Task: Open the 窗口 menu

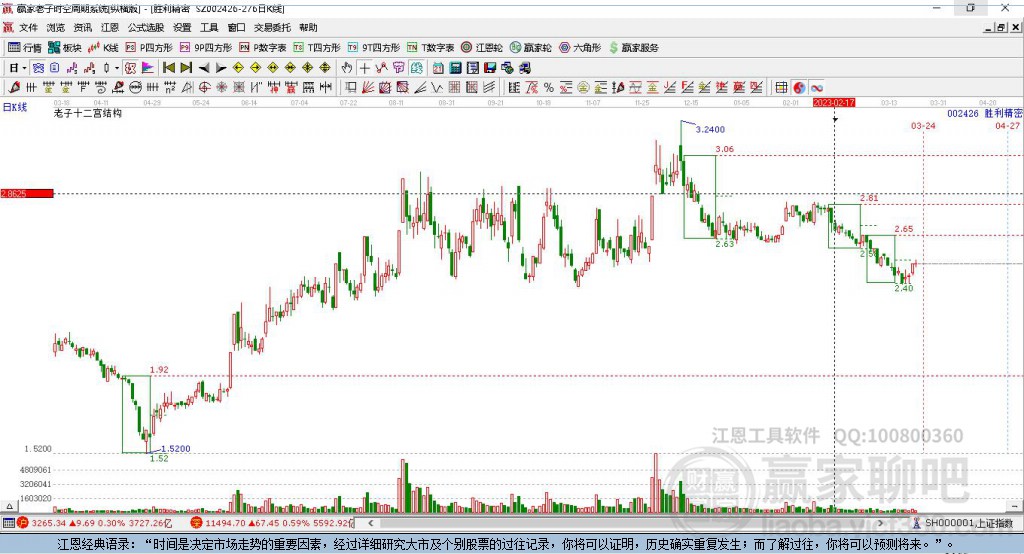Action: coord(236,27)
